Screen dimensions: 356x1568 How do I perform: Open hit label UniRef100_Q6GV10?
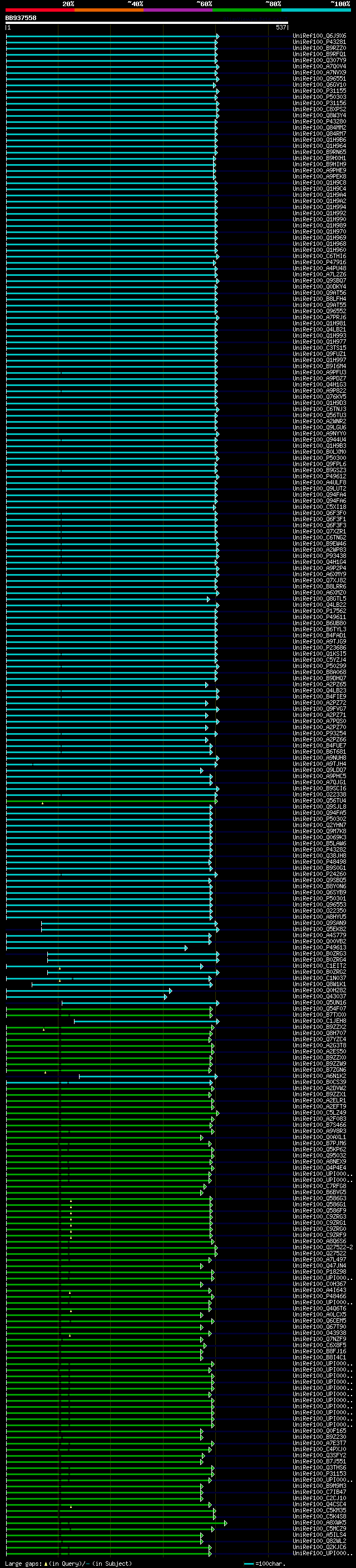point(319,85)
